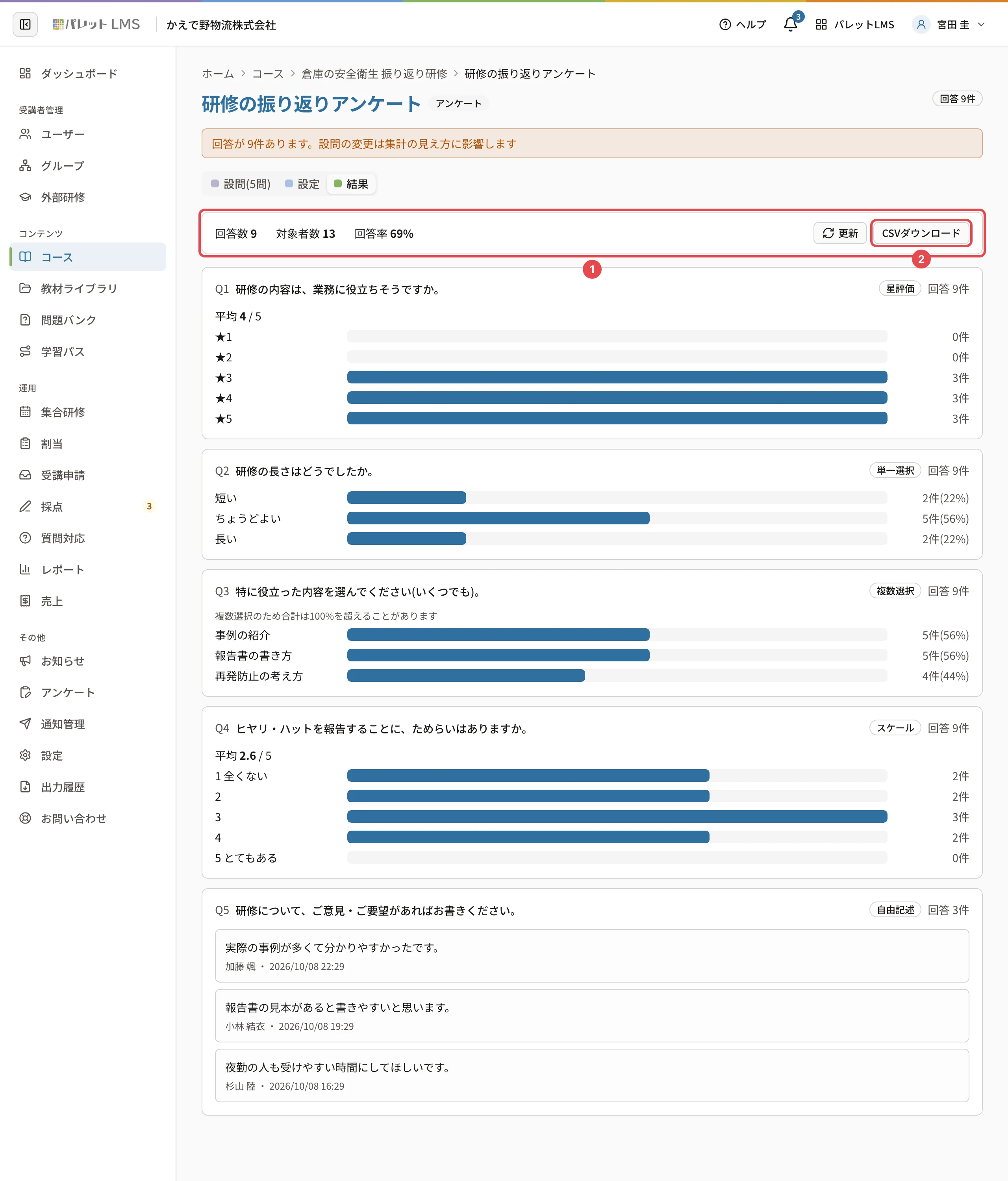Click the 自由記述 badge on Q5
Screen dimensions: 1008x1181
[x=895, y=910]
